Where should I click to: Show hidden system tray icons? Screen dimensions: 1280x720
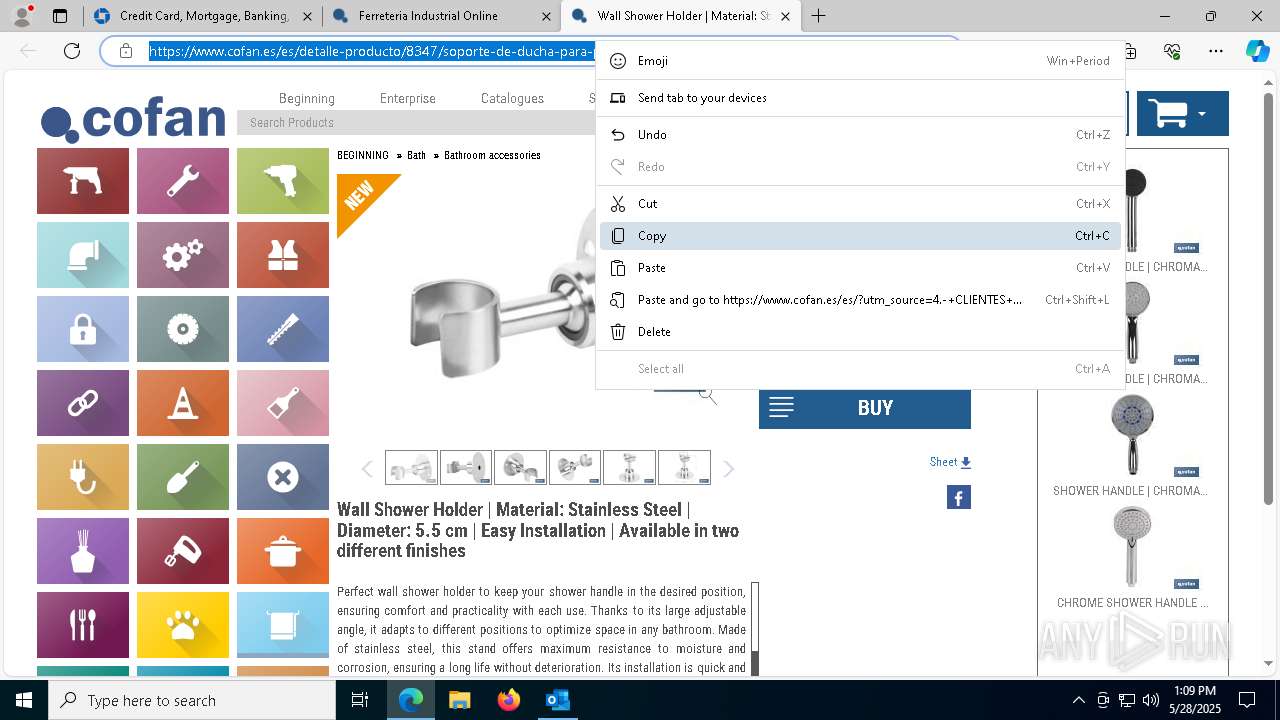coord(1078,700)
